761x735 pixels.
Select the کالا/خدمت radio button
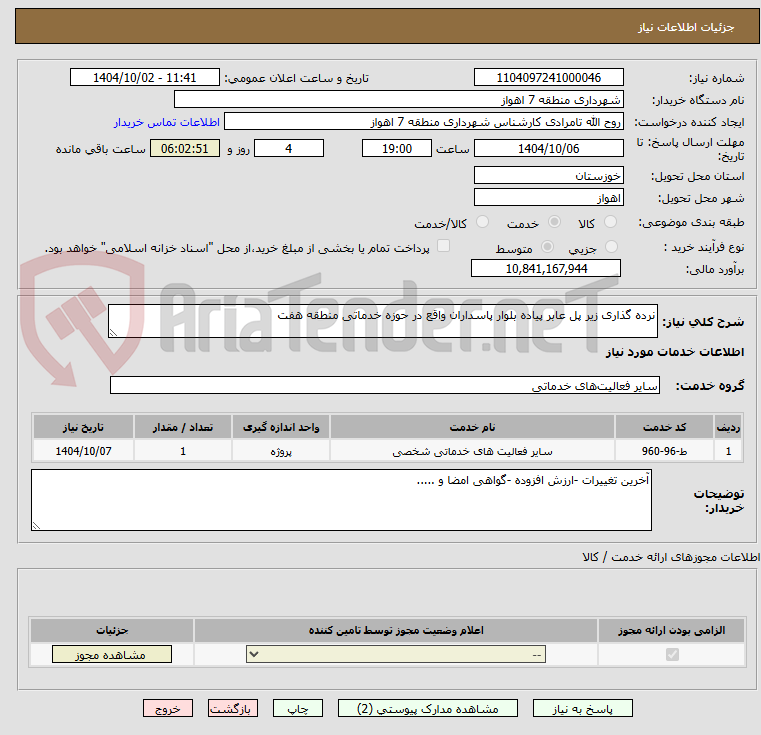pos(482,222)
